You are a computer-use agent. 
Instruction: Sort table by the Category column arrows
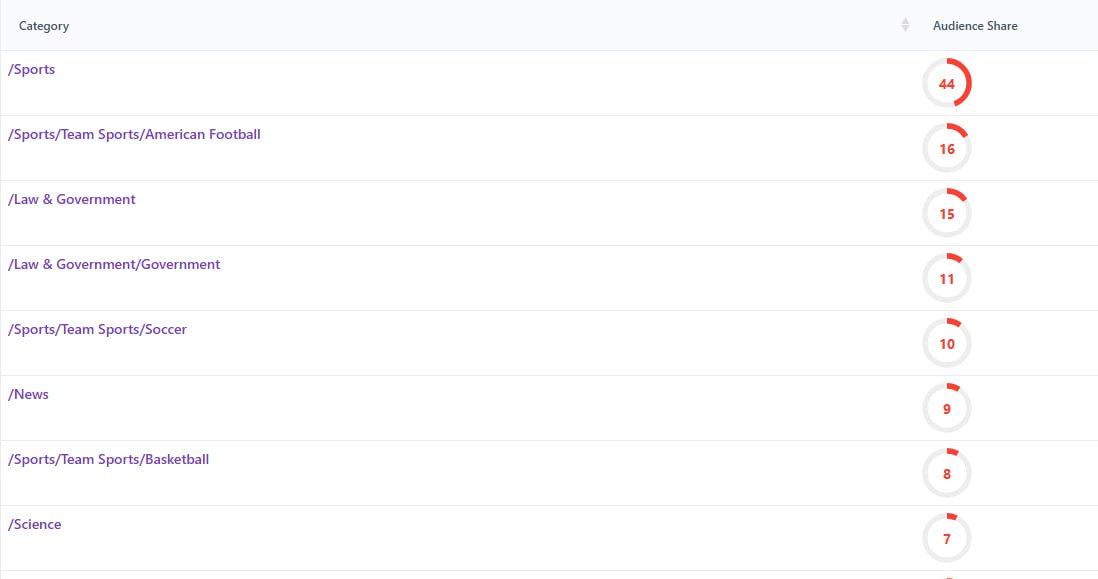point(905,25)
